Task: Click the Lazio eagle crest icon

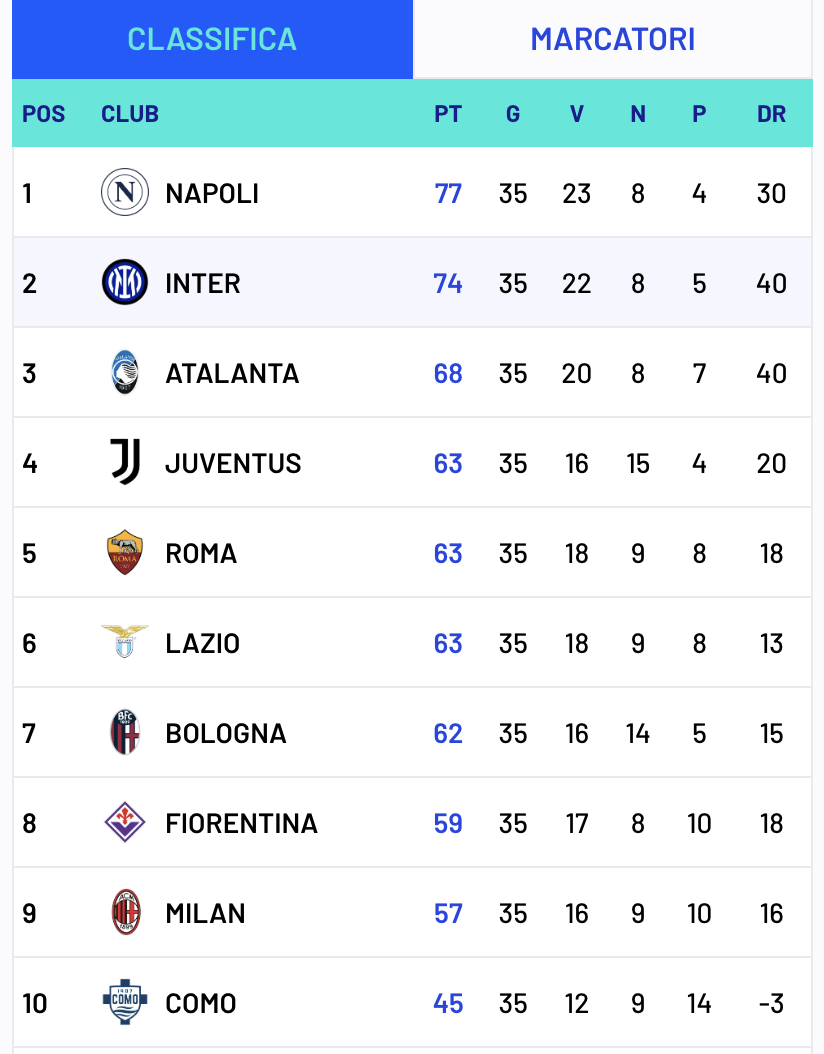Action: [x=125, y=641]
